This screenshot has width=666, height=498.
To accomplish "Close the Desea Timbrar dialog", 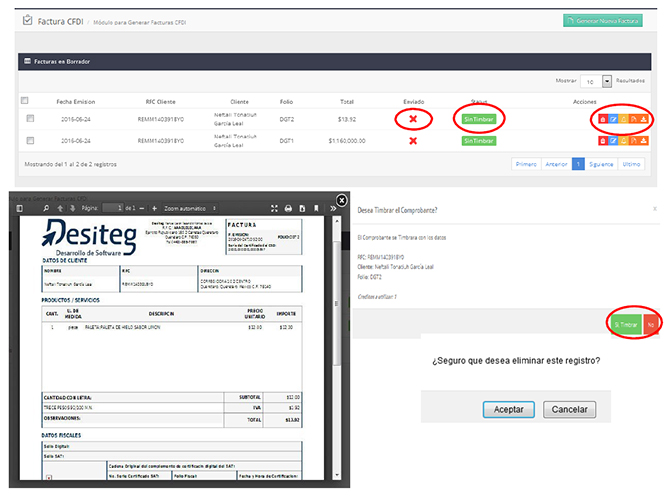I will pos(655,208).
